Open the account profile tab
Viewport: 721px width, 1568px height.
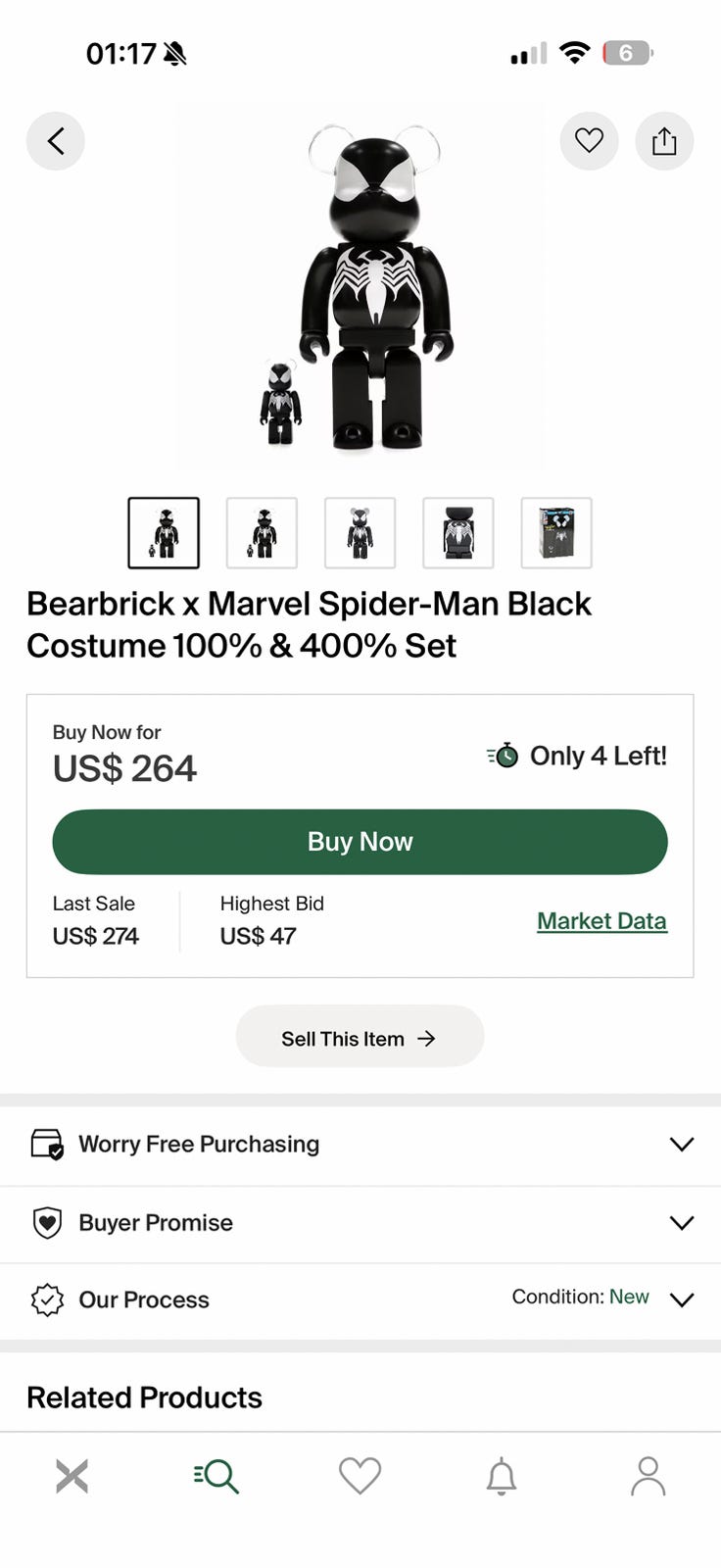coord(648,1476)
